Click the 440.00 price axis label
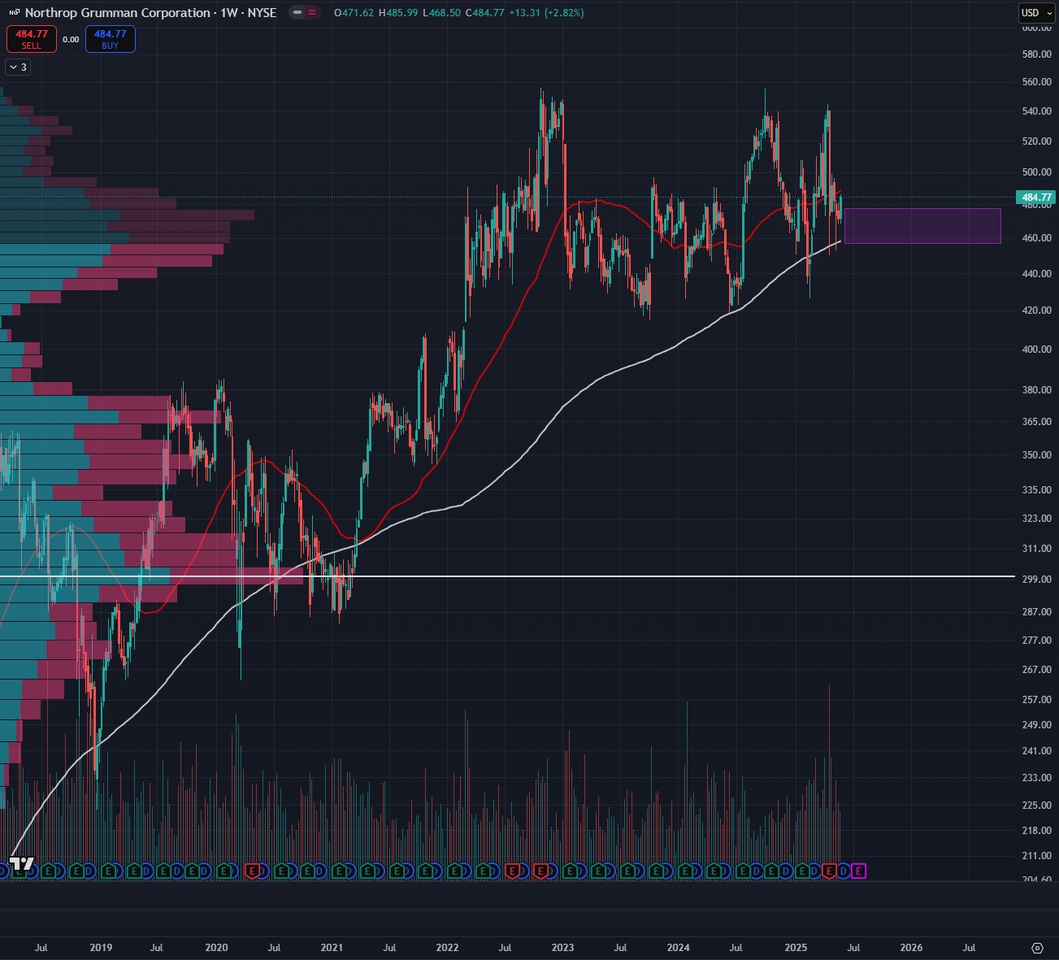1059x960 pixels. 1037,274
